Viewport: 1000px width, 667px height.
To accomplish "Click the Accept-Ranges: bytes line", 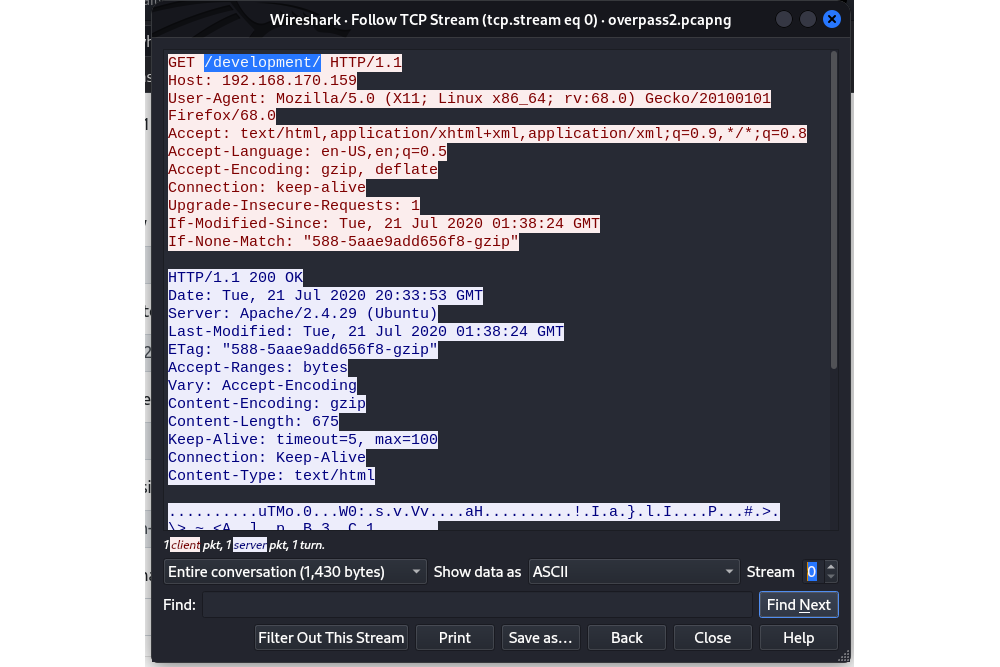I will (258, 367).
